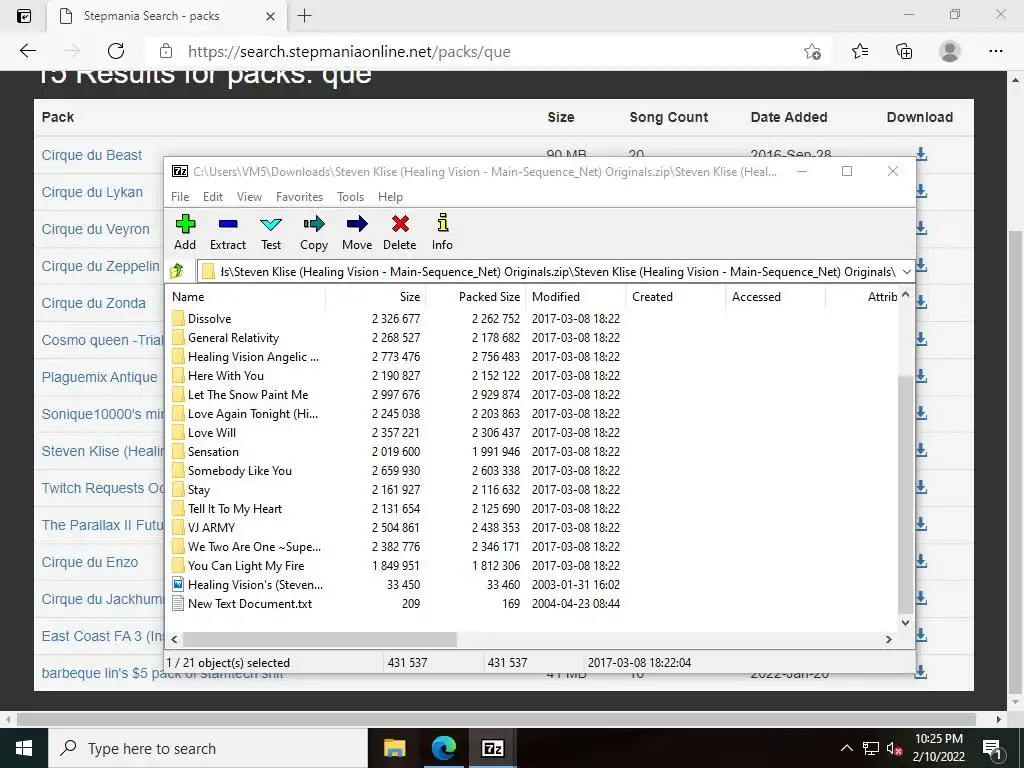Viewport: 1024px width, 768px height.
Task: Click the browser Back arrow
Action: pos(27,51)
